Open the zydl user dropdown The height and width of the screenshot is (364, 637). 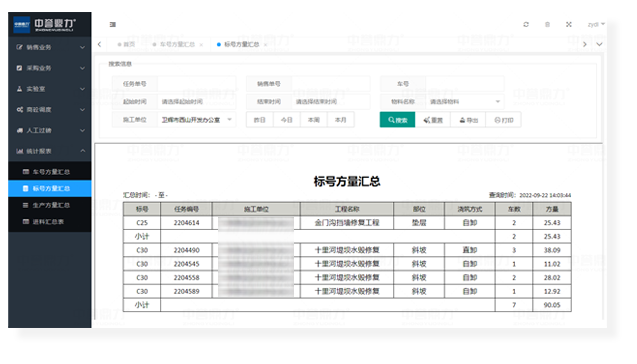[596, 24]
